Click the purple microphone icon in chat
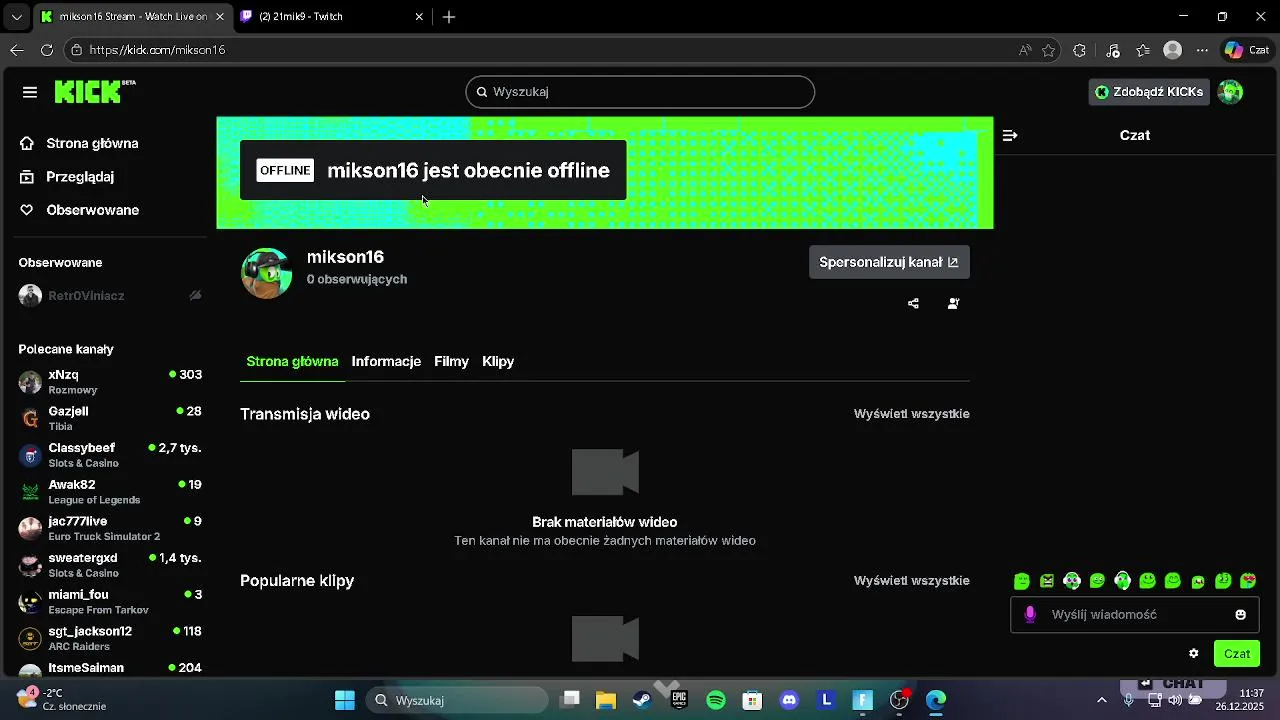The width and height of the screenshot is (1280, 720). [1030, 614]
